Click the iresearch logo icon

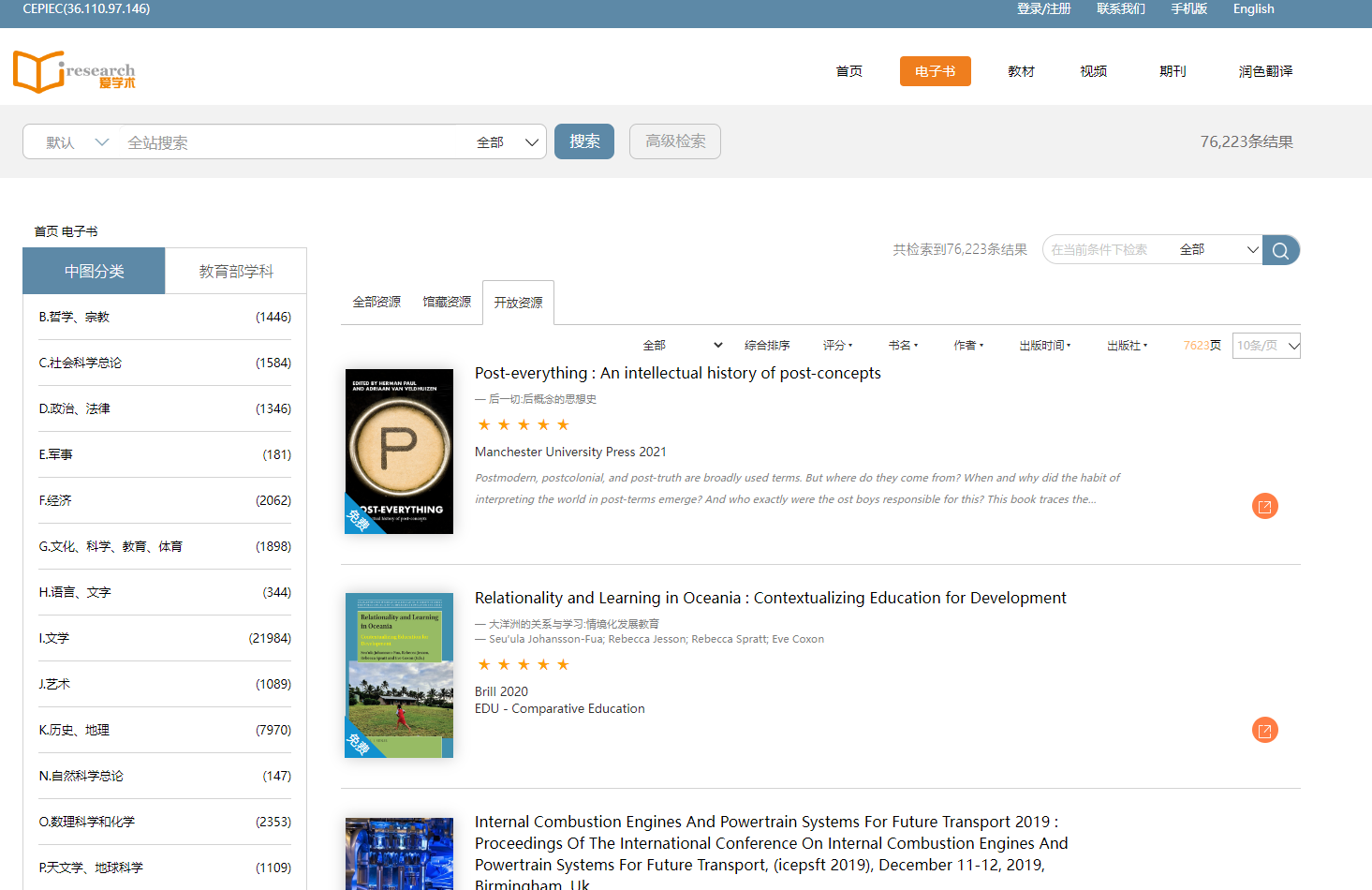click(x=73, y=71)
